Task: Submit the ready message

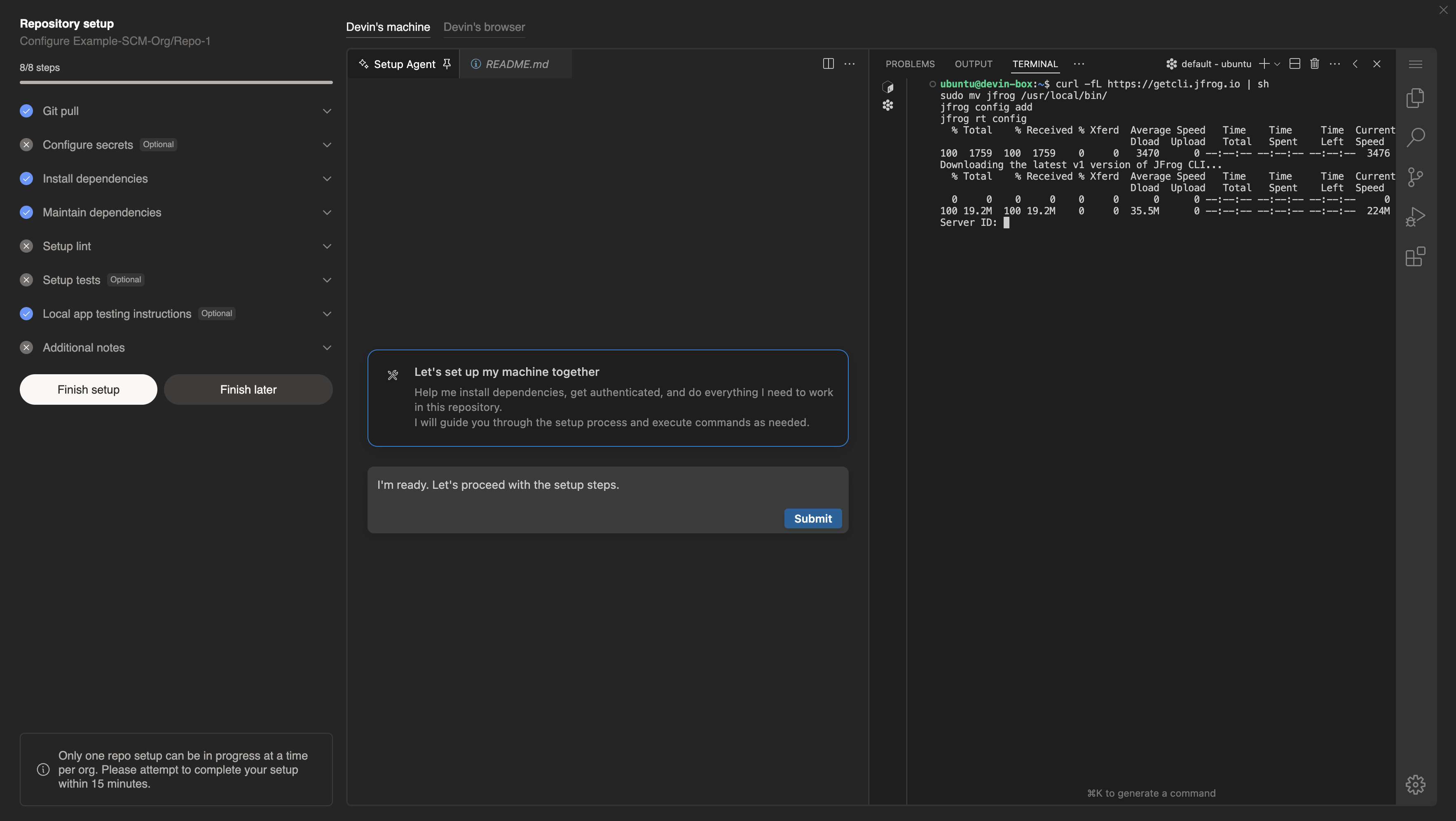Action: pos(812,518)
